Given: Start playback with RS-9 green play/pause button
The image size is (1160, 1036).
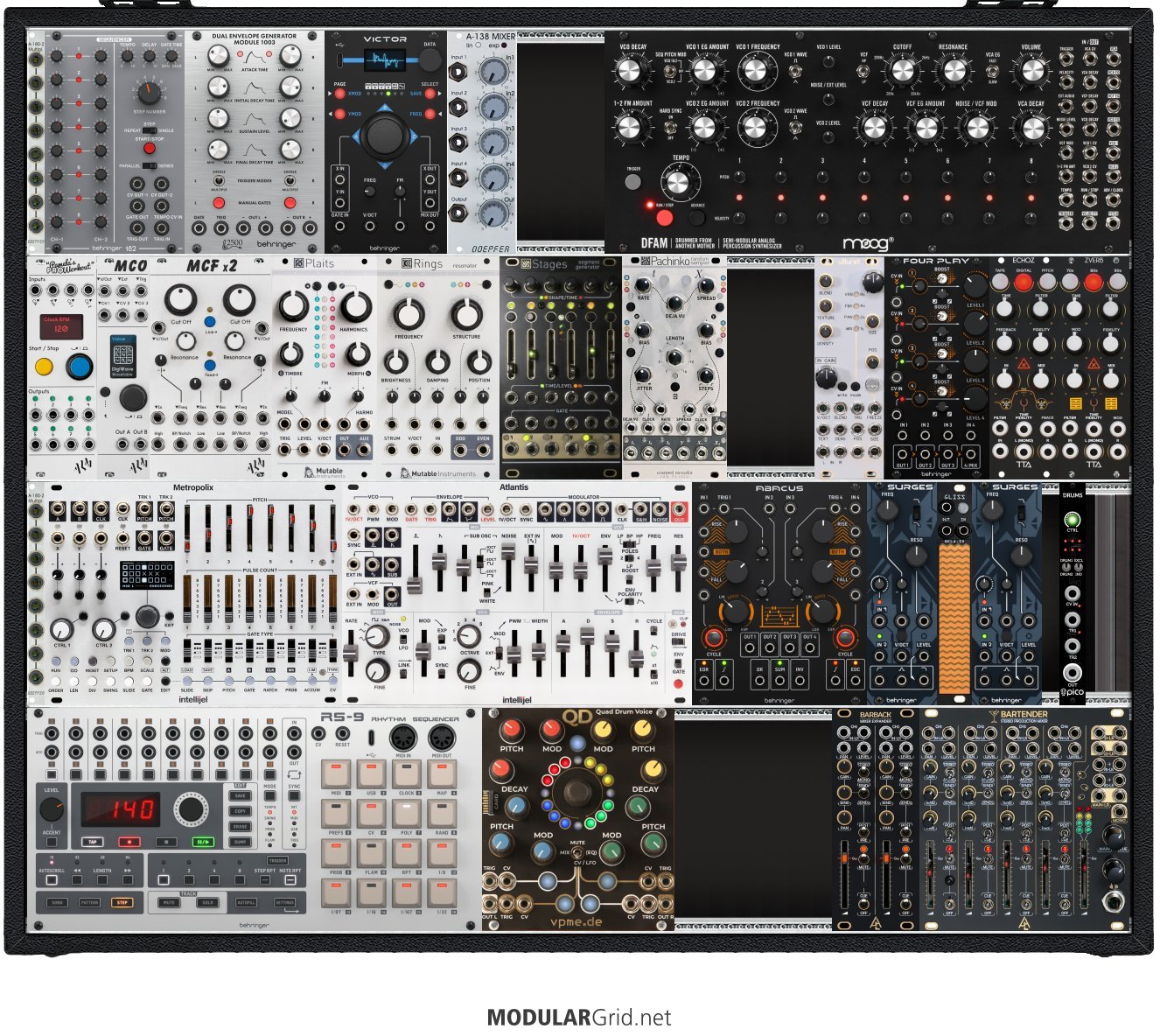Looking at the screenshot, I should [x=203, y=842].
